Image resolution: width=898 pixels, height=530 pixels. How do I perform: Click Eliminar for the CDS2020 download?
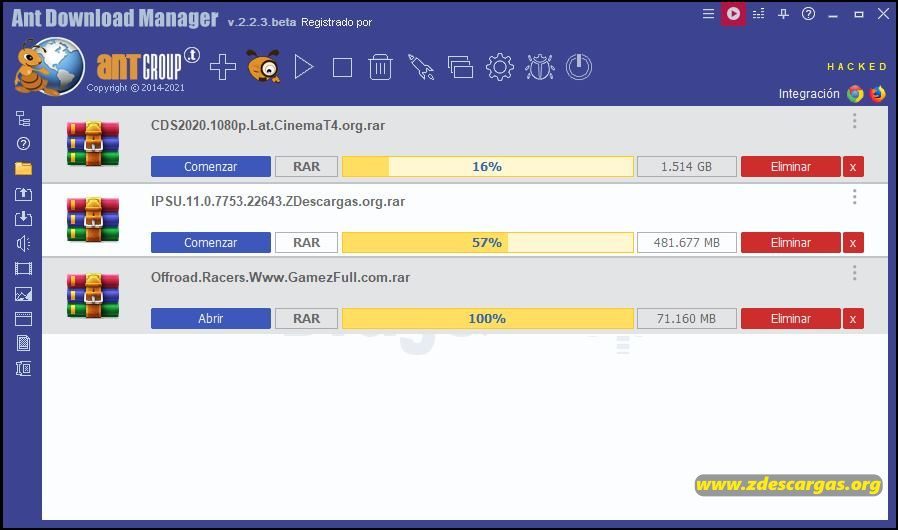(791, 167)
